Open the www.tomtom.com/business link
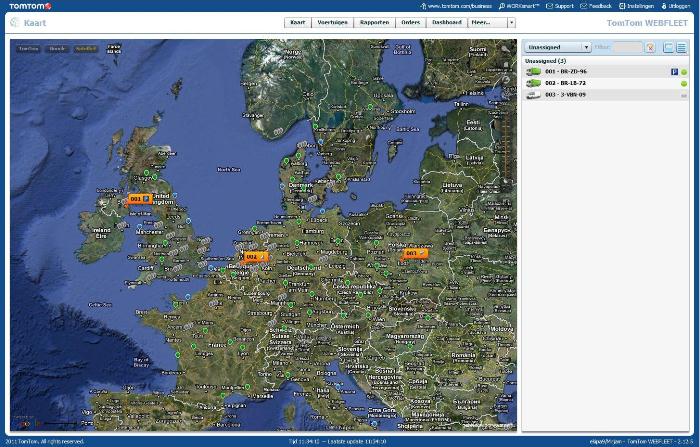 pos(456,6)
